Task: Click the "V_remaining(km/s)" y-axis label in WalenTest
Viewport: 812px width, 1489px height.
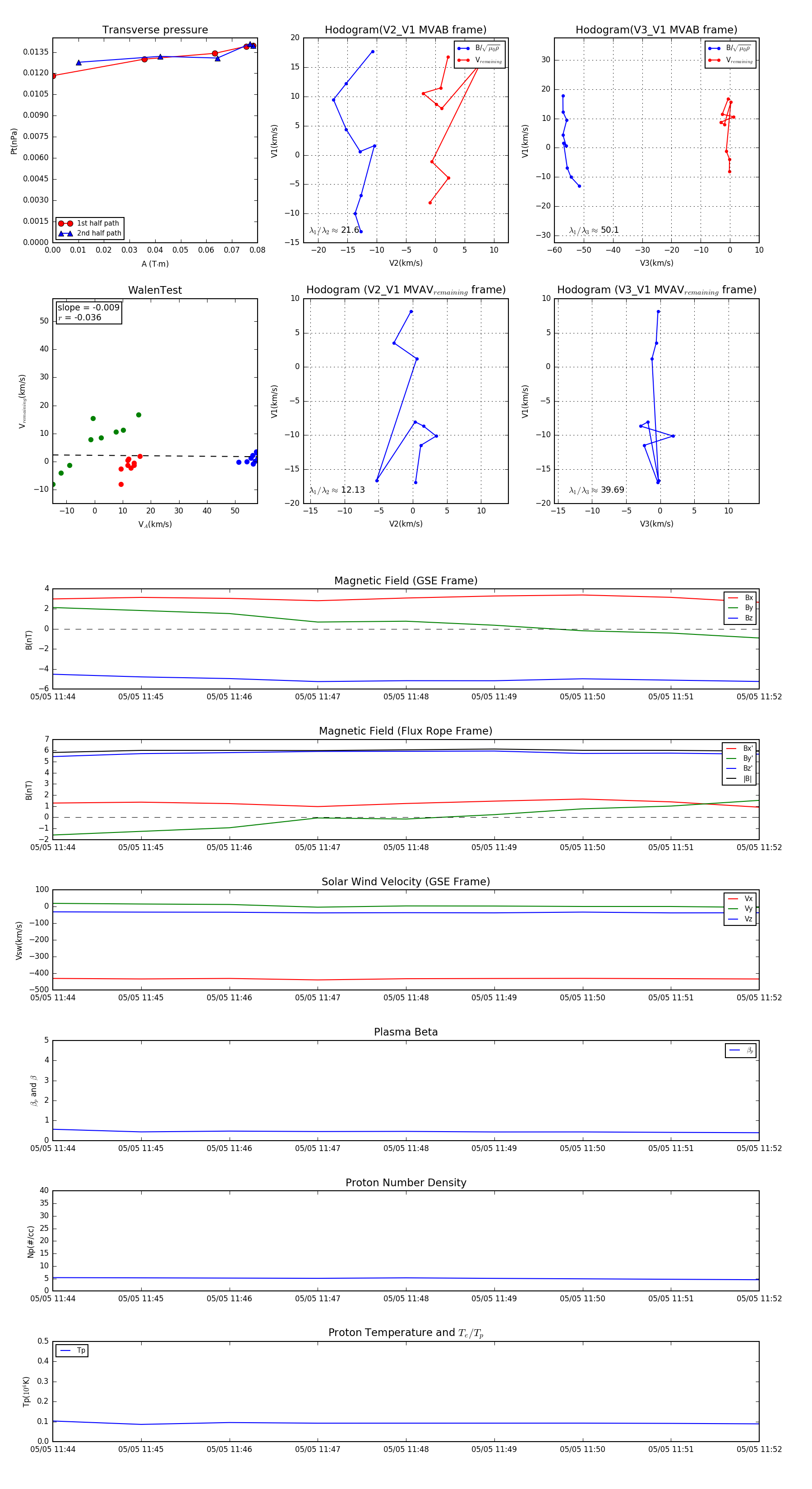Action: (23, 401)
